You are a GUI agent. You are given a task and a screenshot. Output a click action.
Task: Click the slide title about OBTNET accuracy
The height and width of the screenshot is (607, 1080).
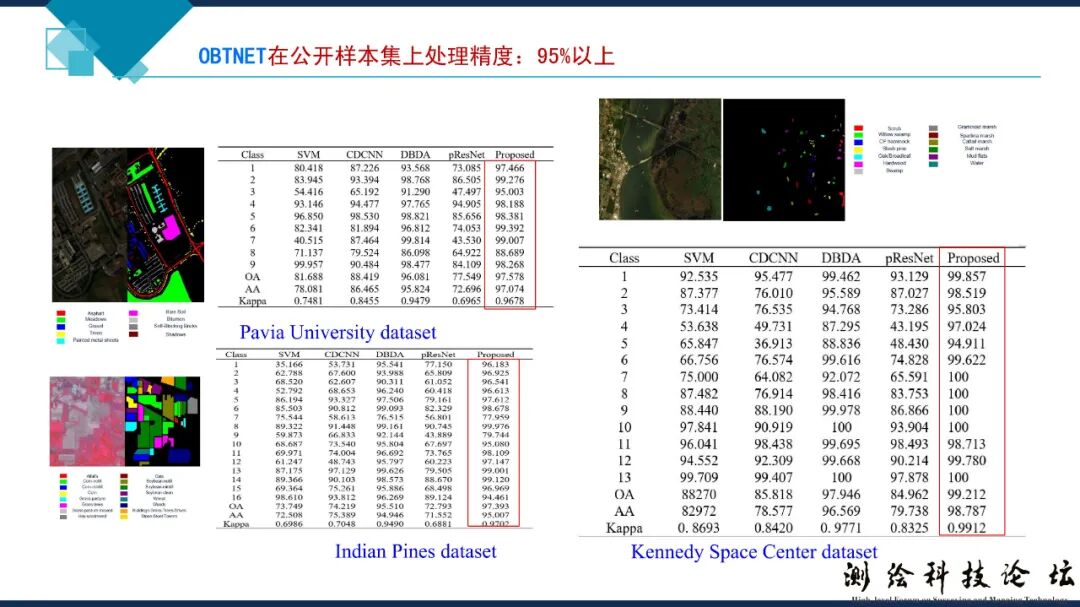coord(406,56)
